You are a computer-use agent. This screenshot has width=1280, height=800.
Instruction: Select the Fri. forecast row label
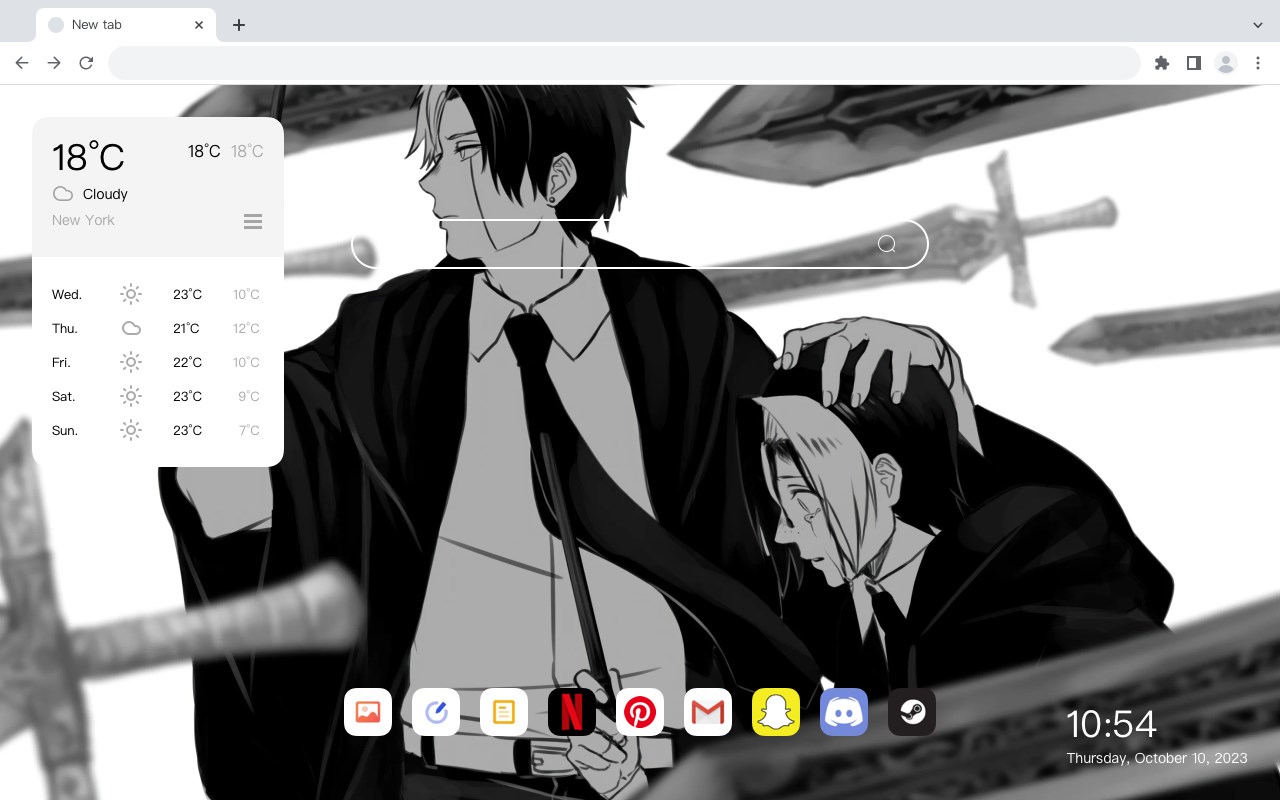click(61, 362)
